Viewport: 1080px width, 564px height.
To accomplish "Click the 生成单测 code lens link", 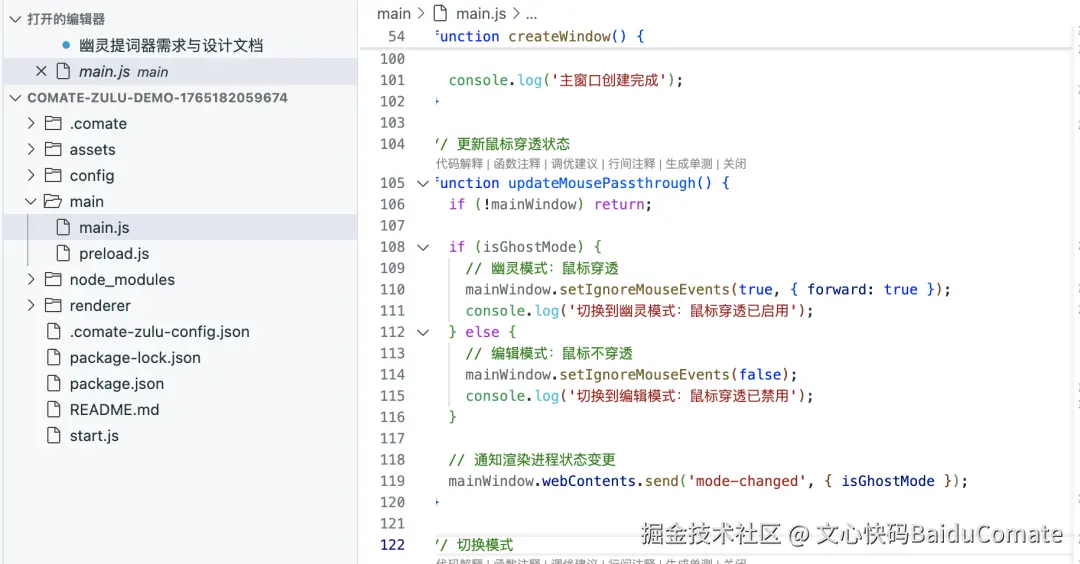I will (689, 164).
